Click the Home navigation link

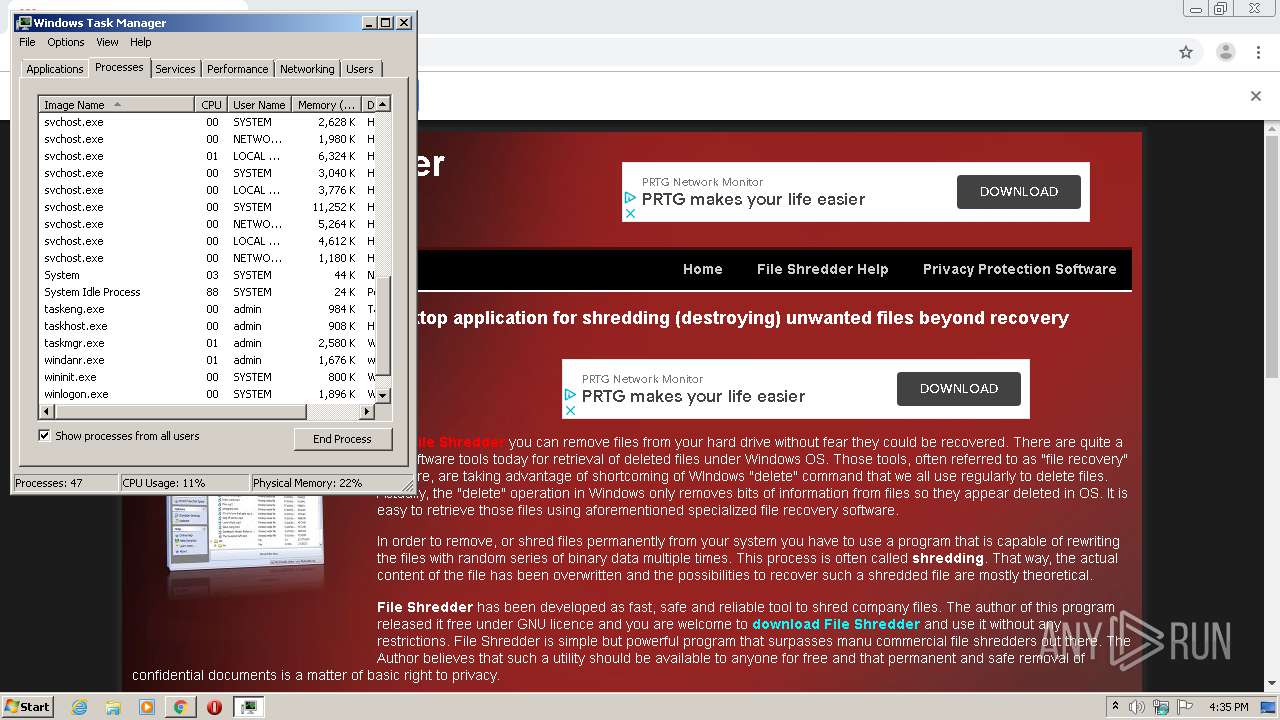[702, 269]
